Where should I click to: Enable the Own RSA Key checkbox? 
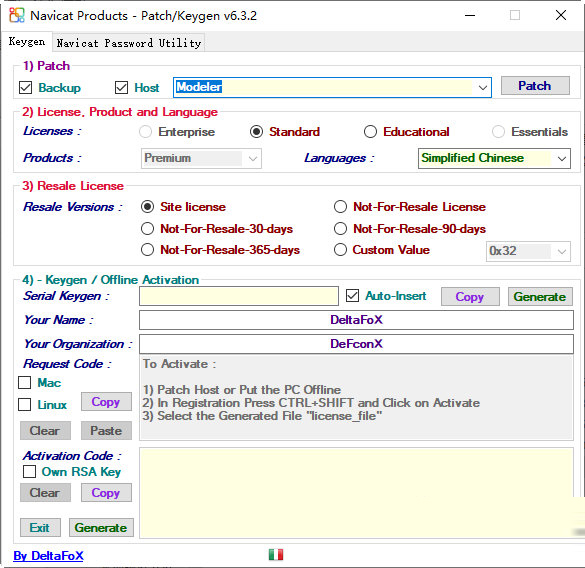point(29,471)
